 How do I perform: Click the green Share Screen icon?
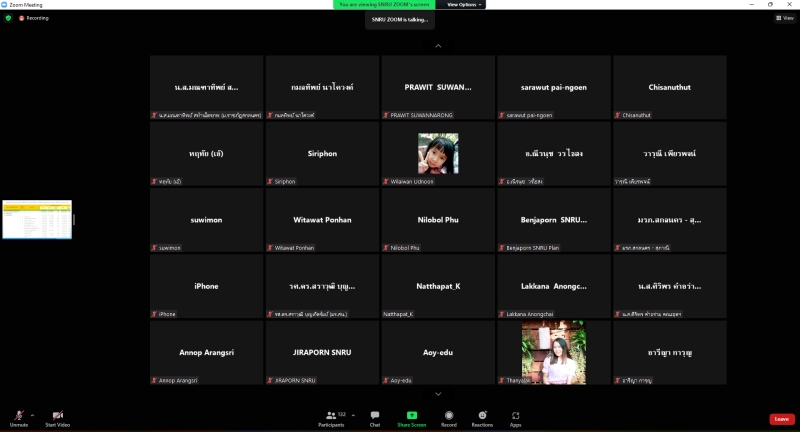point(411,415)
